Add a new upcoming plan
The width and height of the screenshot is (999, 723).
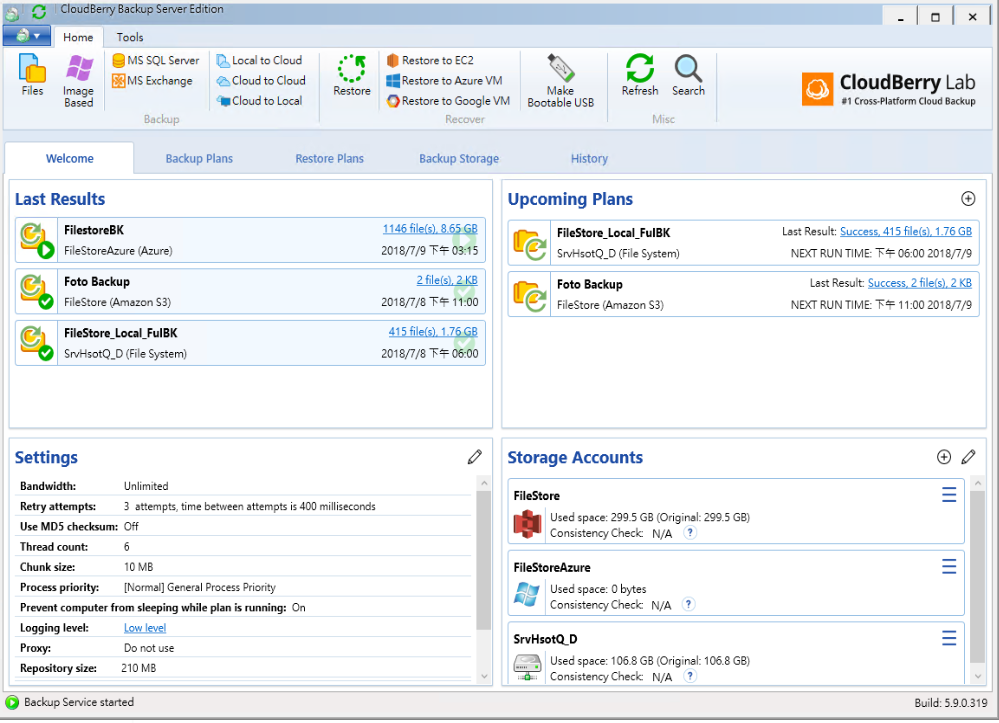point(968,199)
